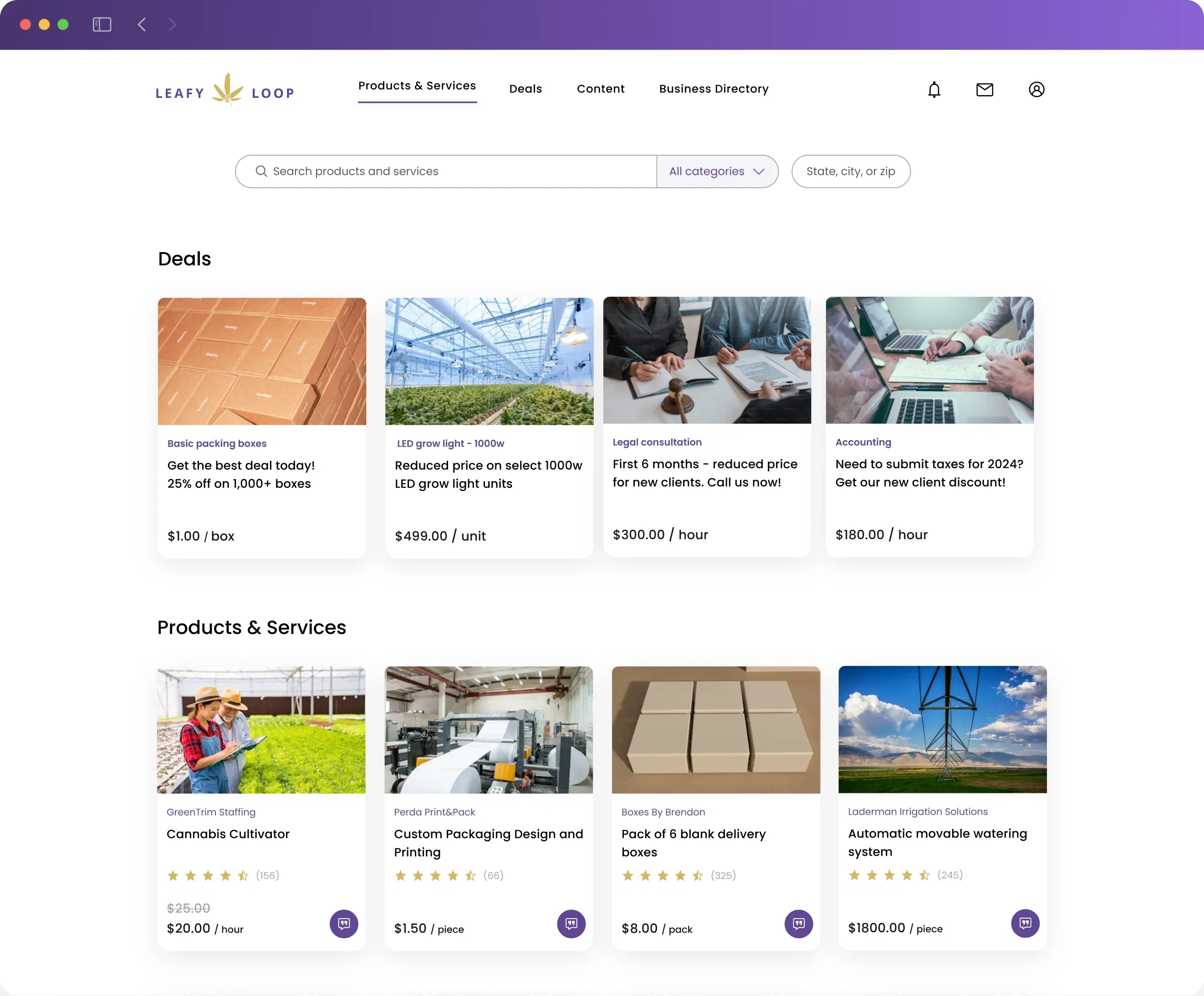Expand the All categories dropdown
Screen dimensions: 1204x996
717,171
